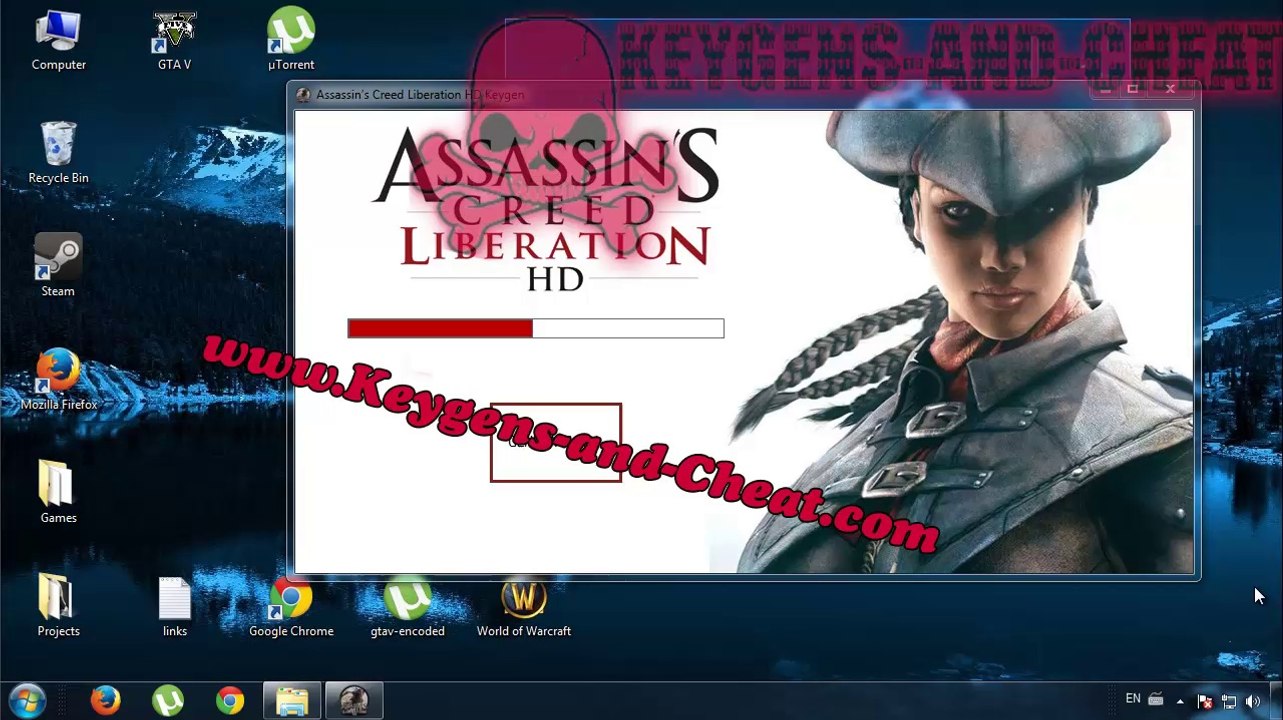Viewport: 1283px width, 720px height.
Task: Open the Windows Start menu orb
Action: point(27,701)
